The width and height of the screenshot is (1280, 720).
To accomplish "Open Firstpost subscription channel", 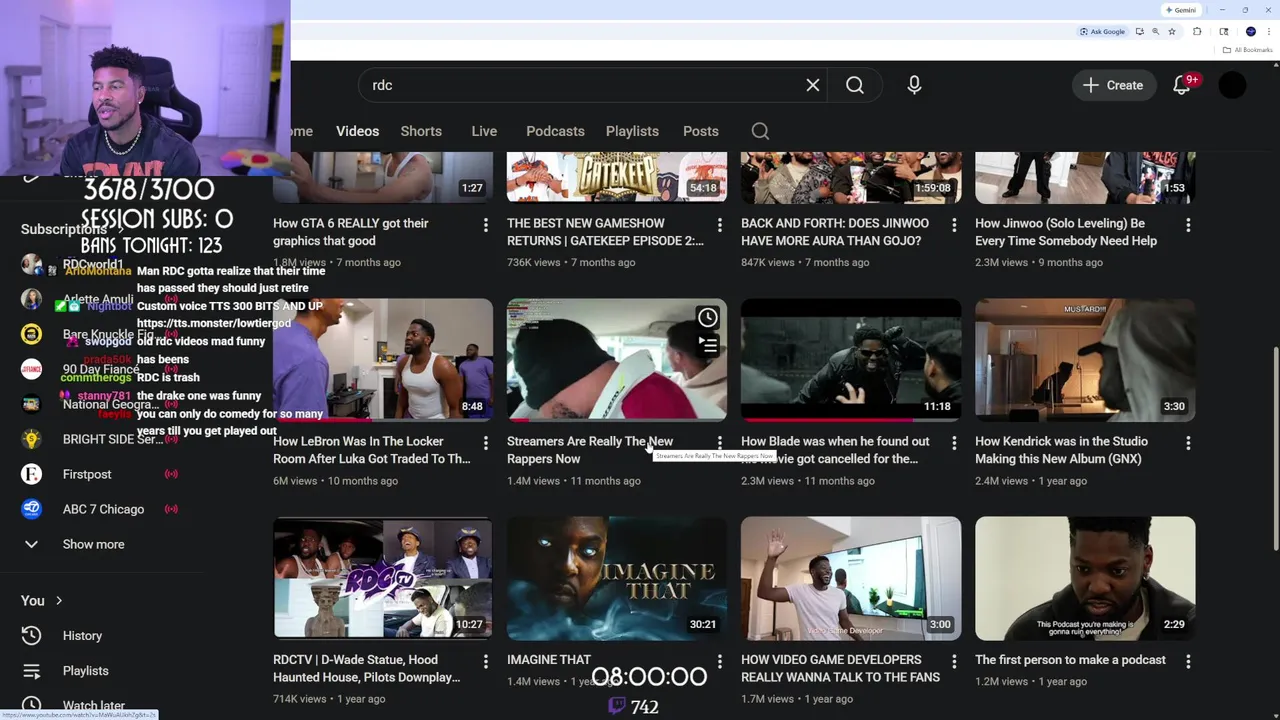I will (x=100, y=474).
